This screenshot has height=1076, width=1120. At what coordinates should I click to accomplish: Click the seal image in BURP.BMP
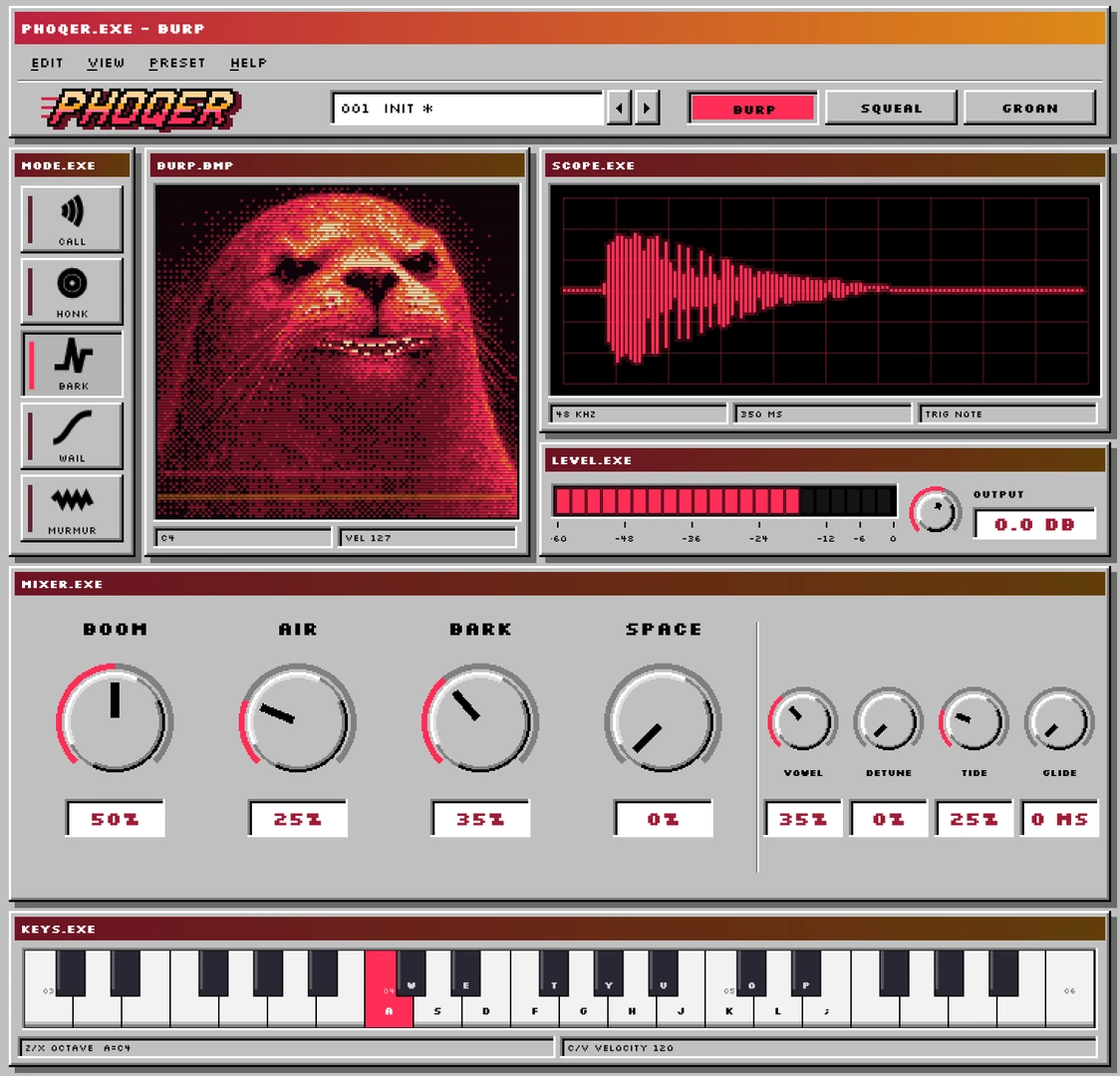337,352
